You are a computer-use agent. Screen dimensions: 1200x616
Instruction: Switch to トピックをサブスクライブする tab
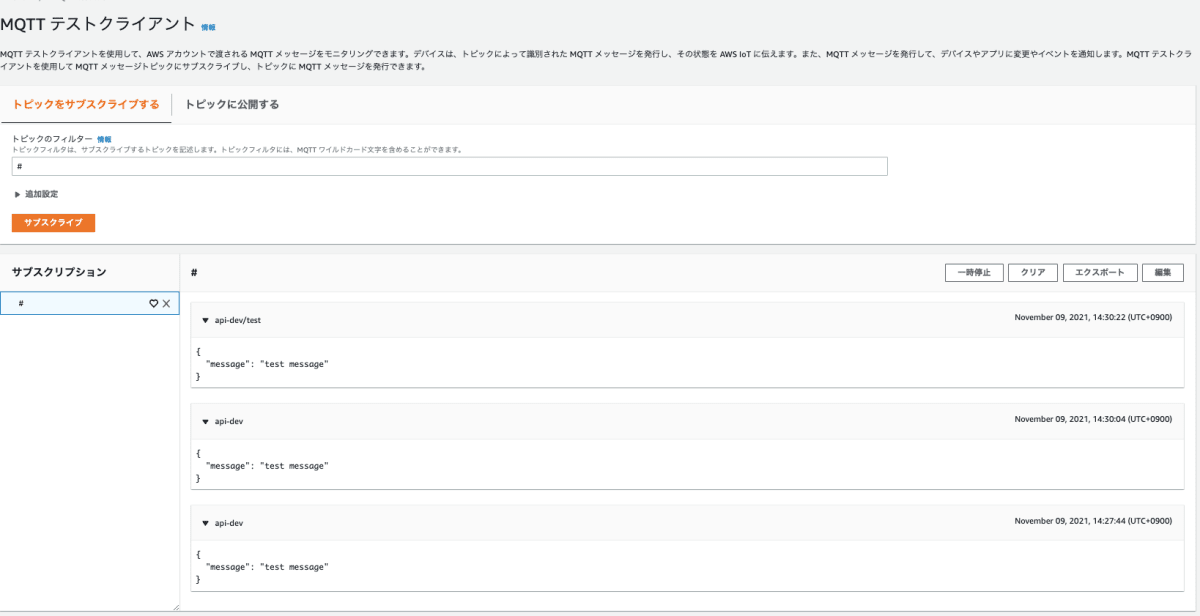pos(86,104)
